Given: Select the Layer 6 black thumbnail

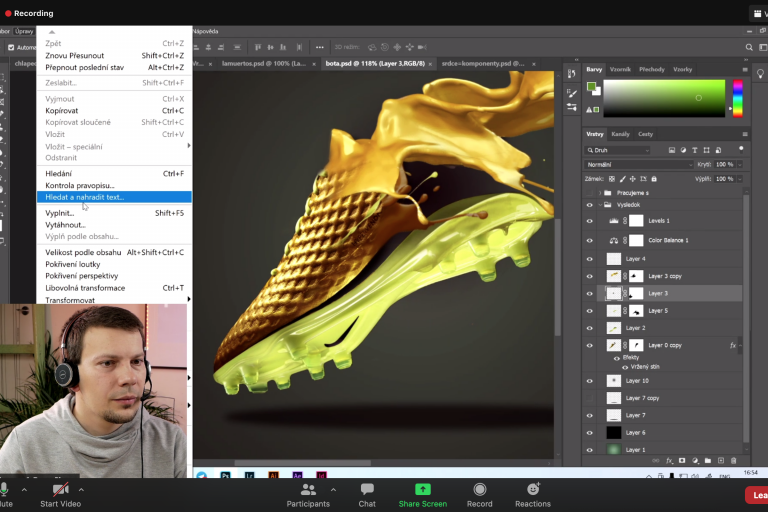Looking at the screenshot, I should click(614, 432).
